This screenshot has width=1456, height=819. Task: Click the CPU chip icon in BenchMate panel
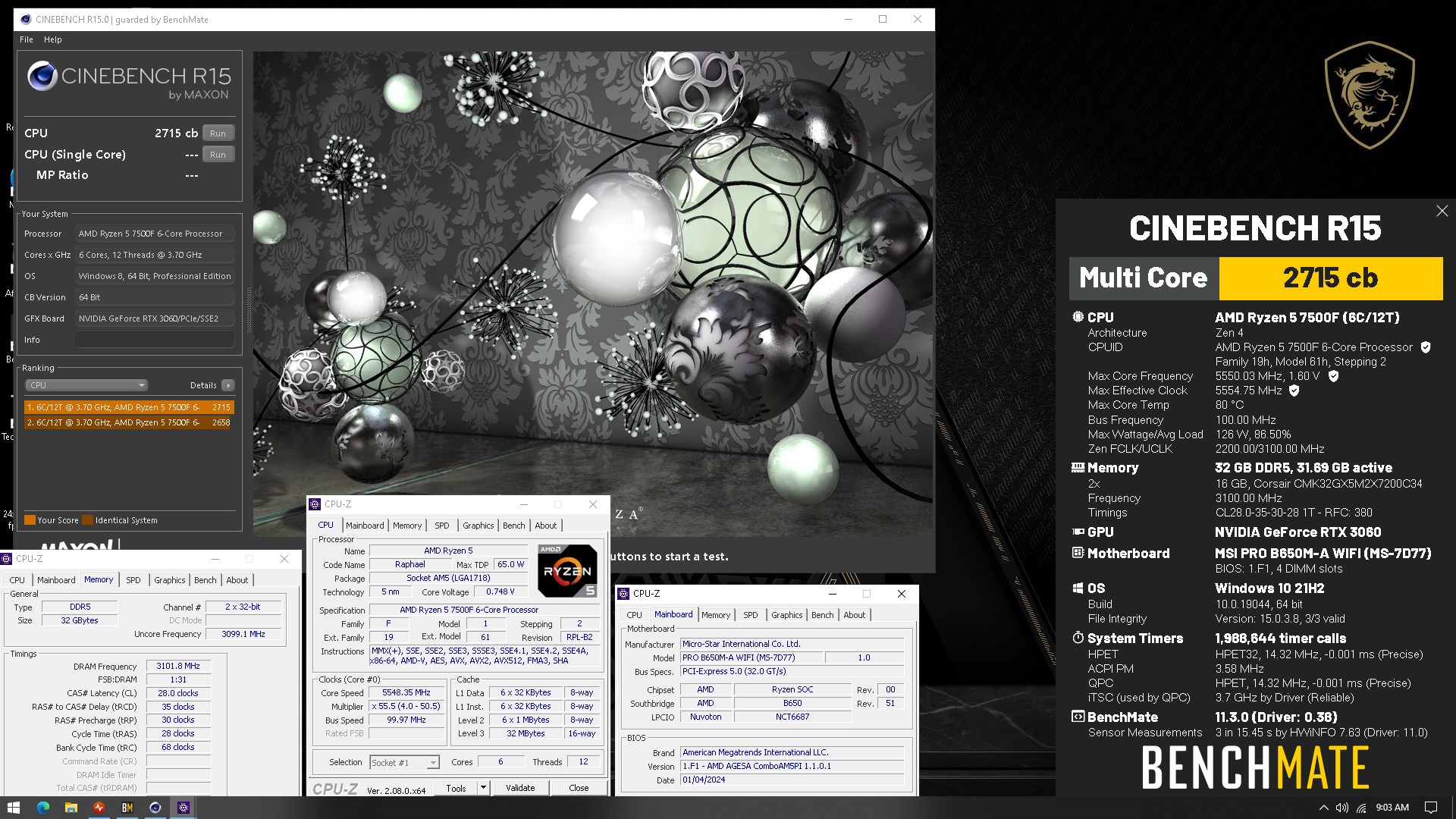pyautogui.click(x=1078, y=317)
